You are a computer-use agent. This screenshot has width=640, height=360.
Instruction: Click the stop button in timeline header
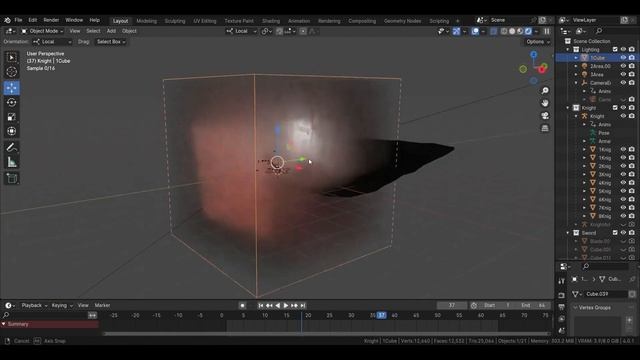point(242,305)
